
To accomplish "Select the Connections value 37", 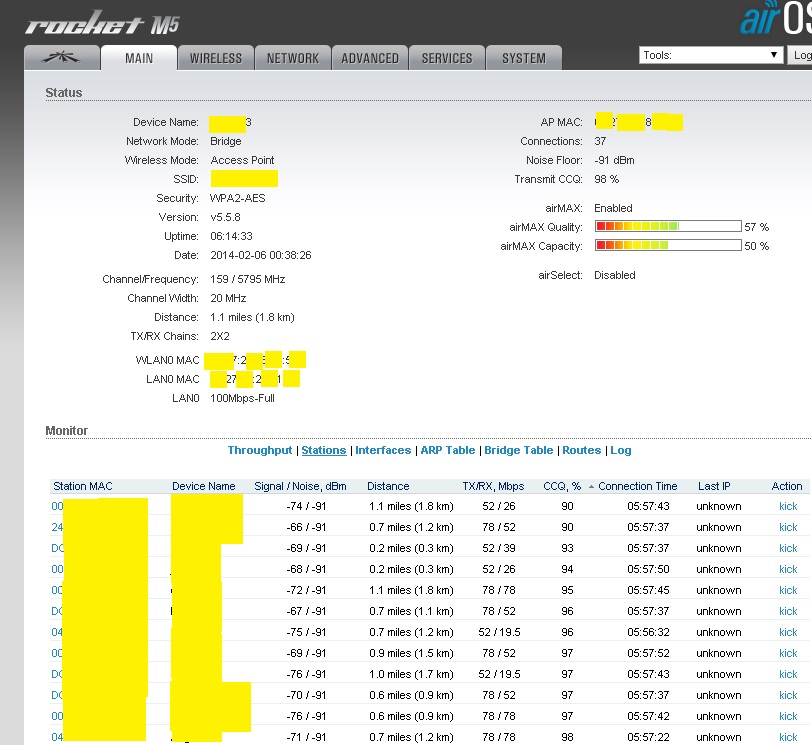I will point(600,141).
